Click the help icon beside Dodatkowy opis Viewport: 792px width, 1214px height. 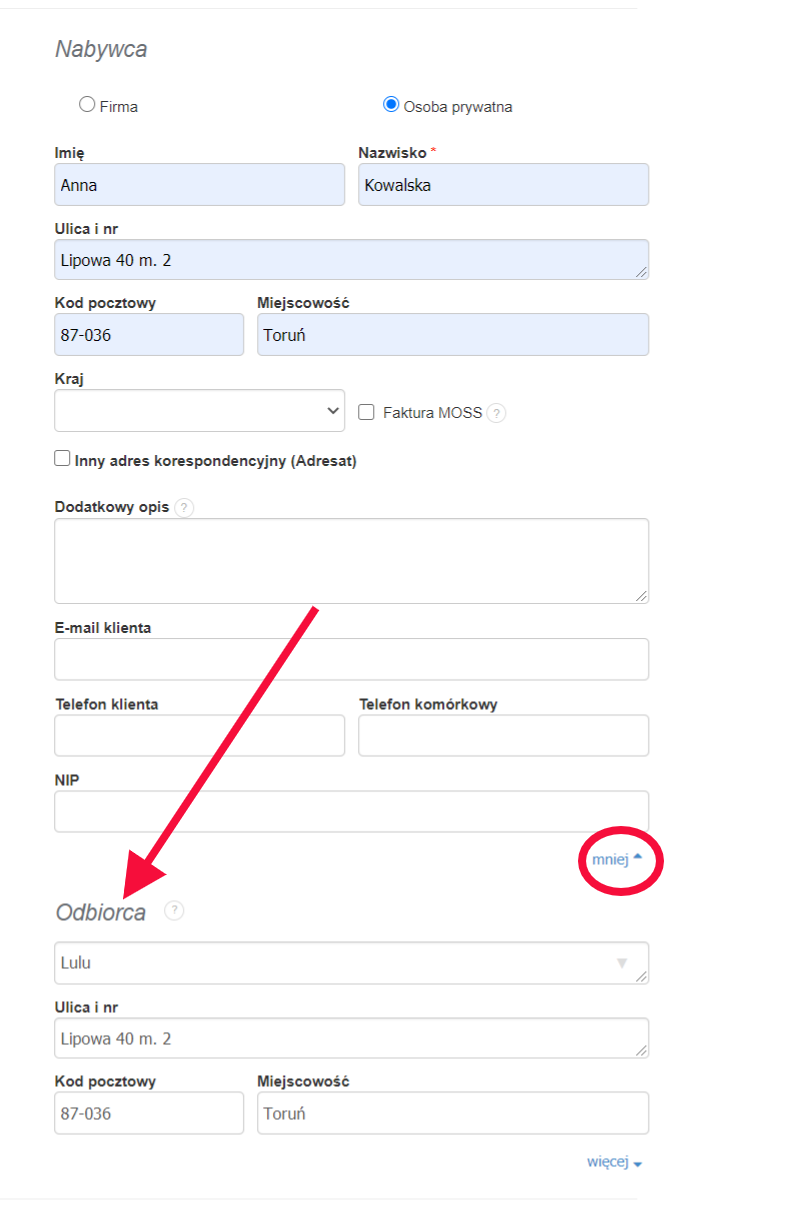pos(184,507)
